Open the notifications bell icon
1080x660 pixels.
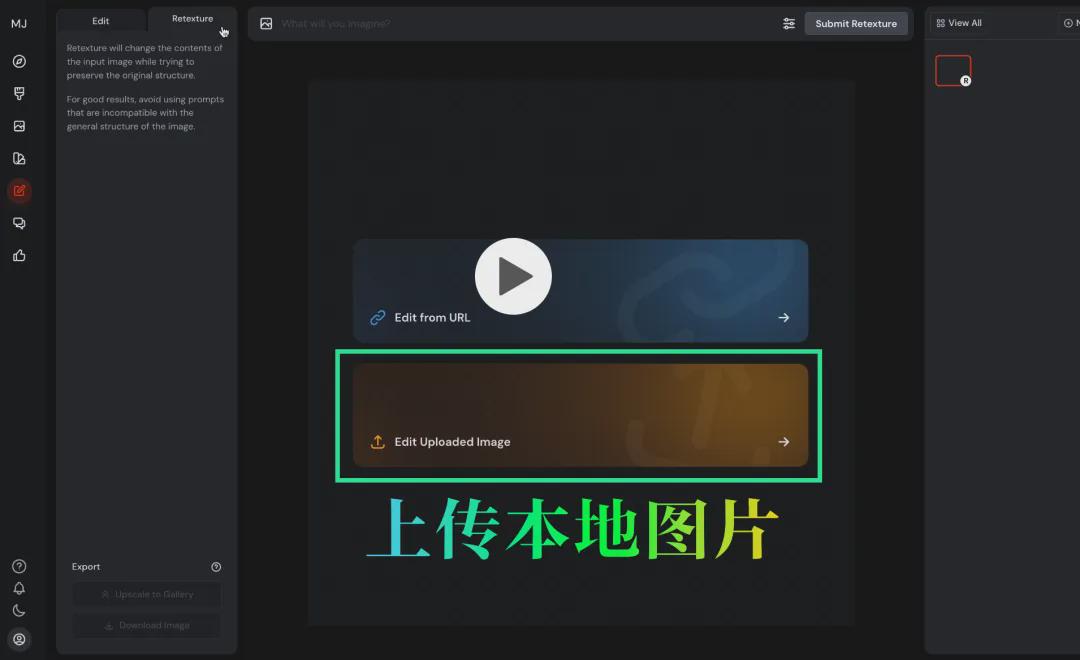19,588
